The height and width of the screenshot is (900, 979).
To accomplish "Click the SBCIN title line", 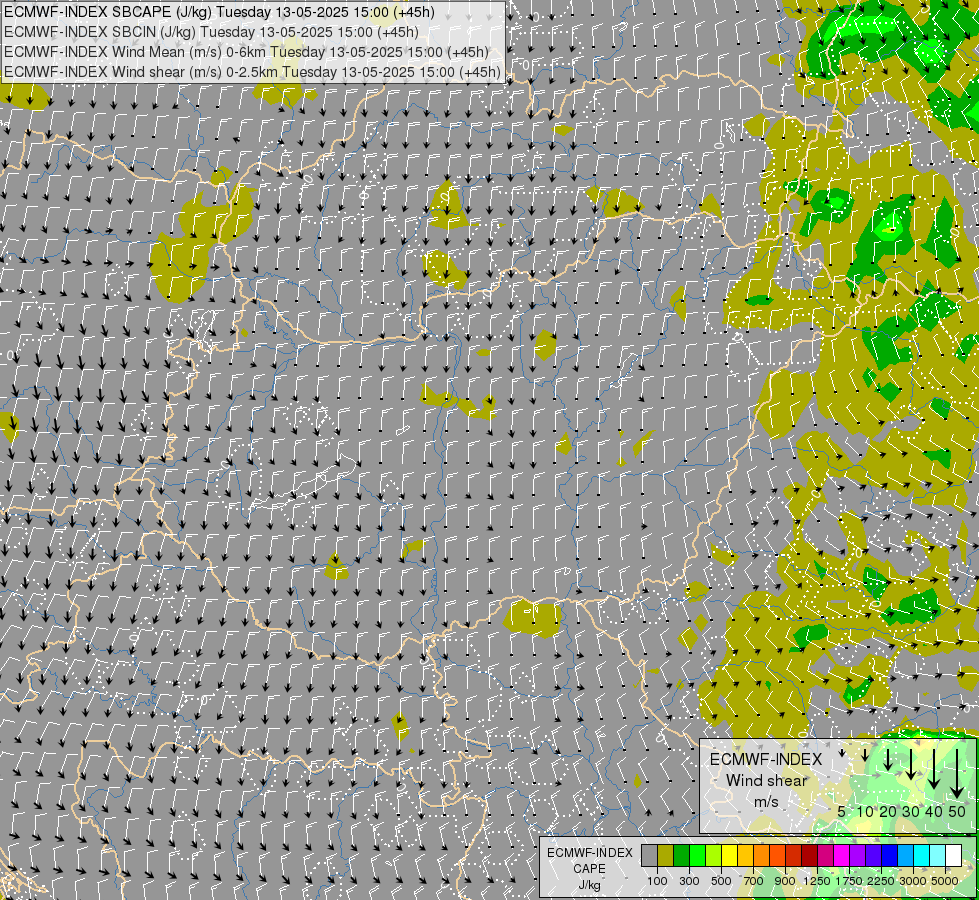I will 212,32.
